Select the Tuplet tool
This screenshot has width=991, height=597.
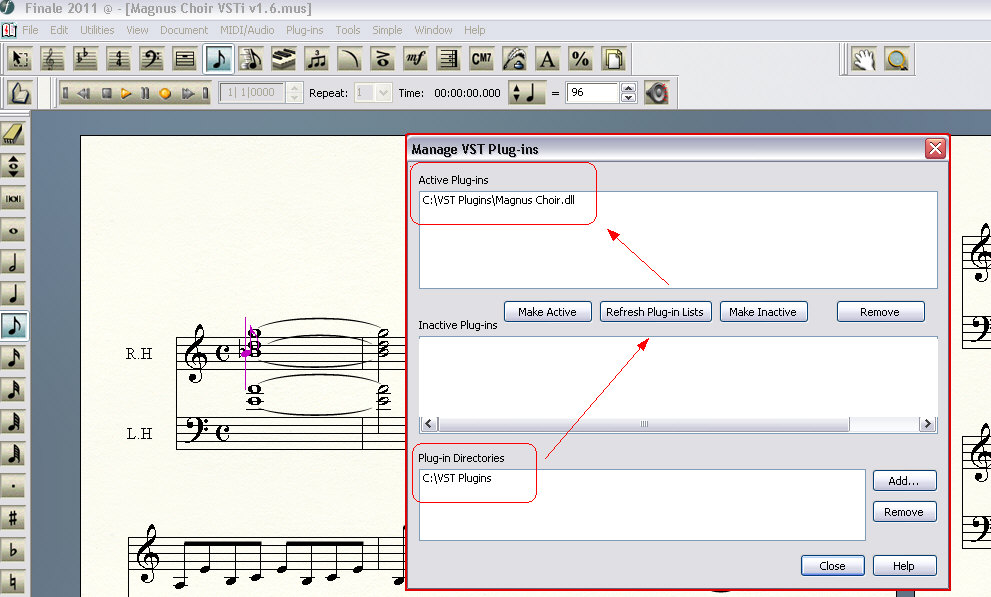[x=317, y=59]
